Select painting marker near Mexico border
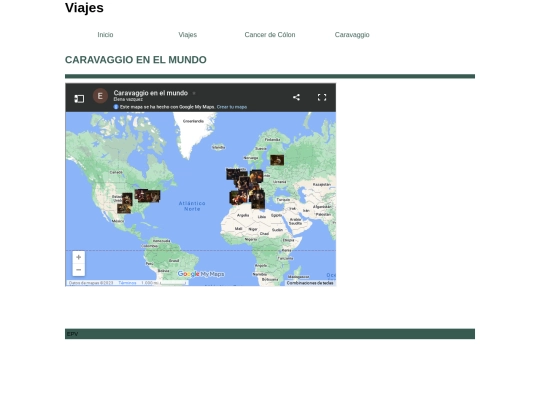The image size is (540, 405). pos(124,208)
